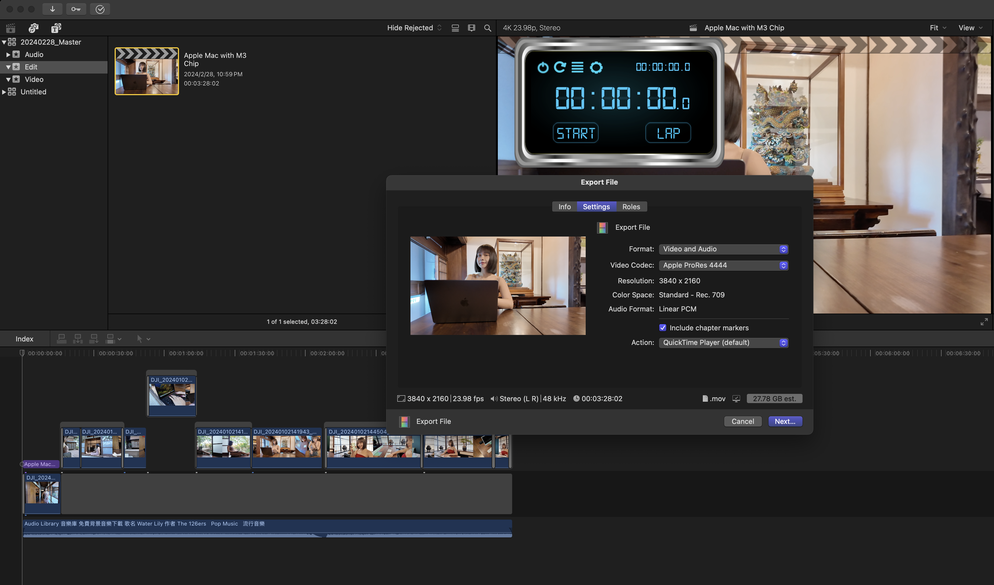Screen dimensions: 994x585
Task: Show Background Tasks checkmark button
Action: (x=100, y=9)
